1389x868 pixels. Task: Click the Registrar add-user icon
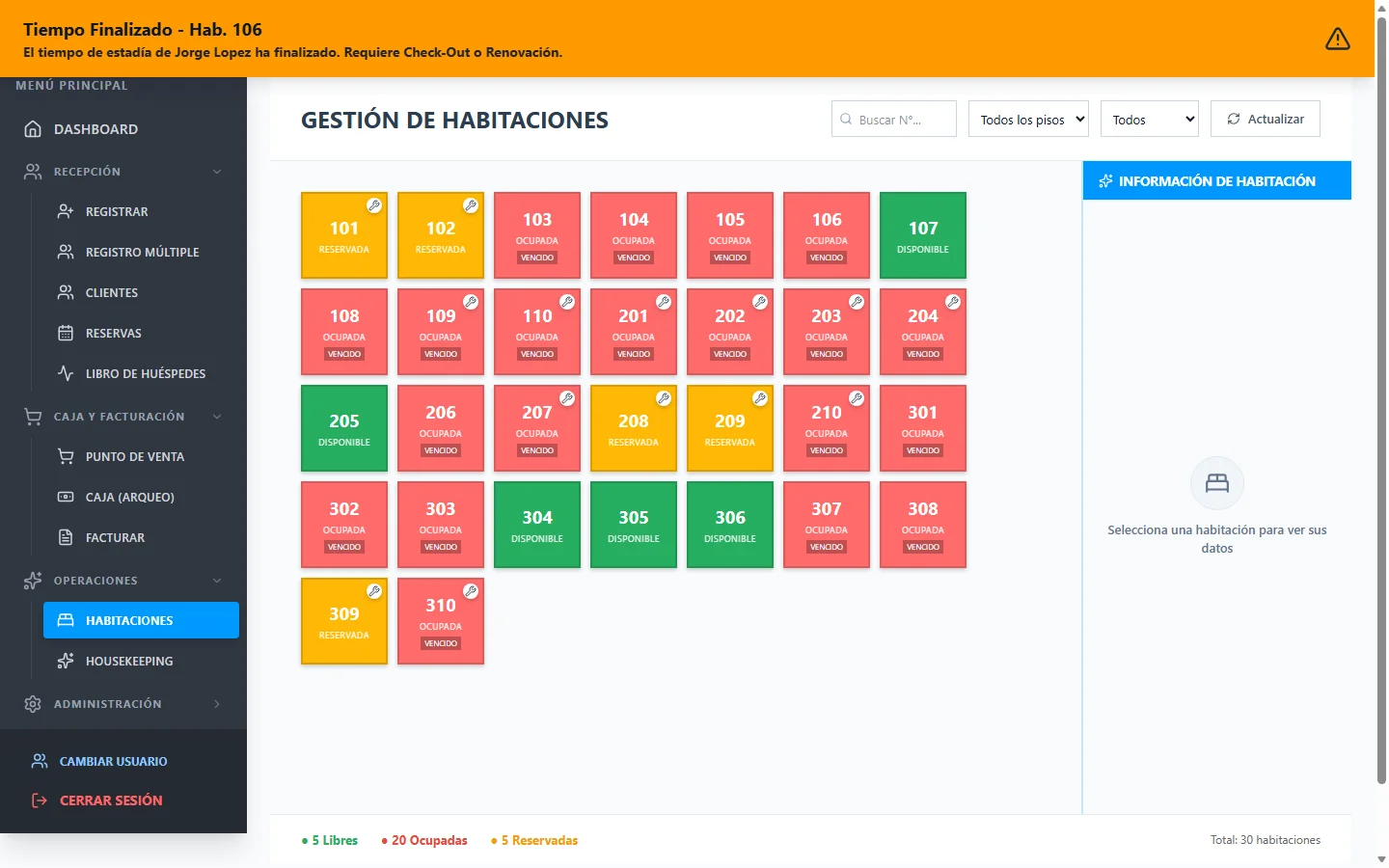[66, 211]
